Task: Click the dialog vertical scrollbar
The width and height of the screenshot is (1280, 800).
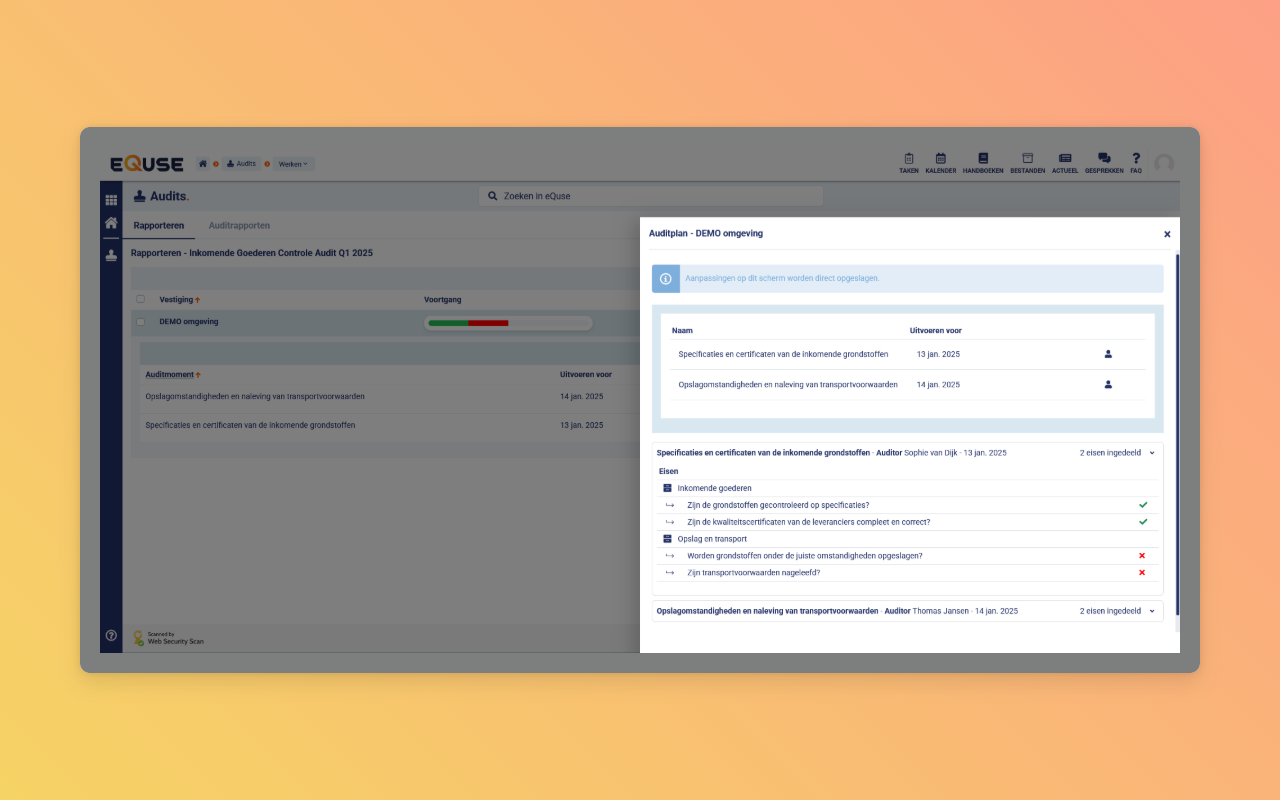Action: tap(1177, 435)
